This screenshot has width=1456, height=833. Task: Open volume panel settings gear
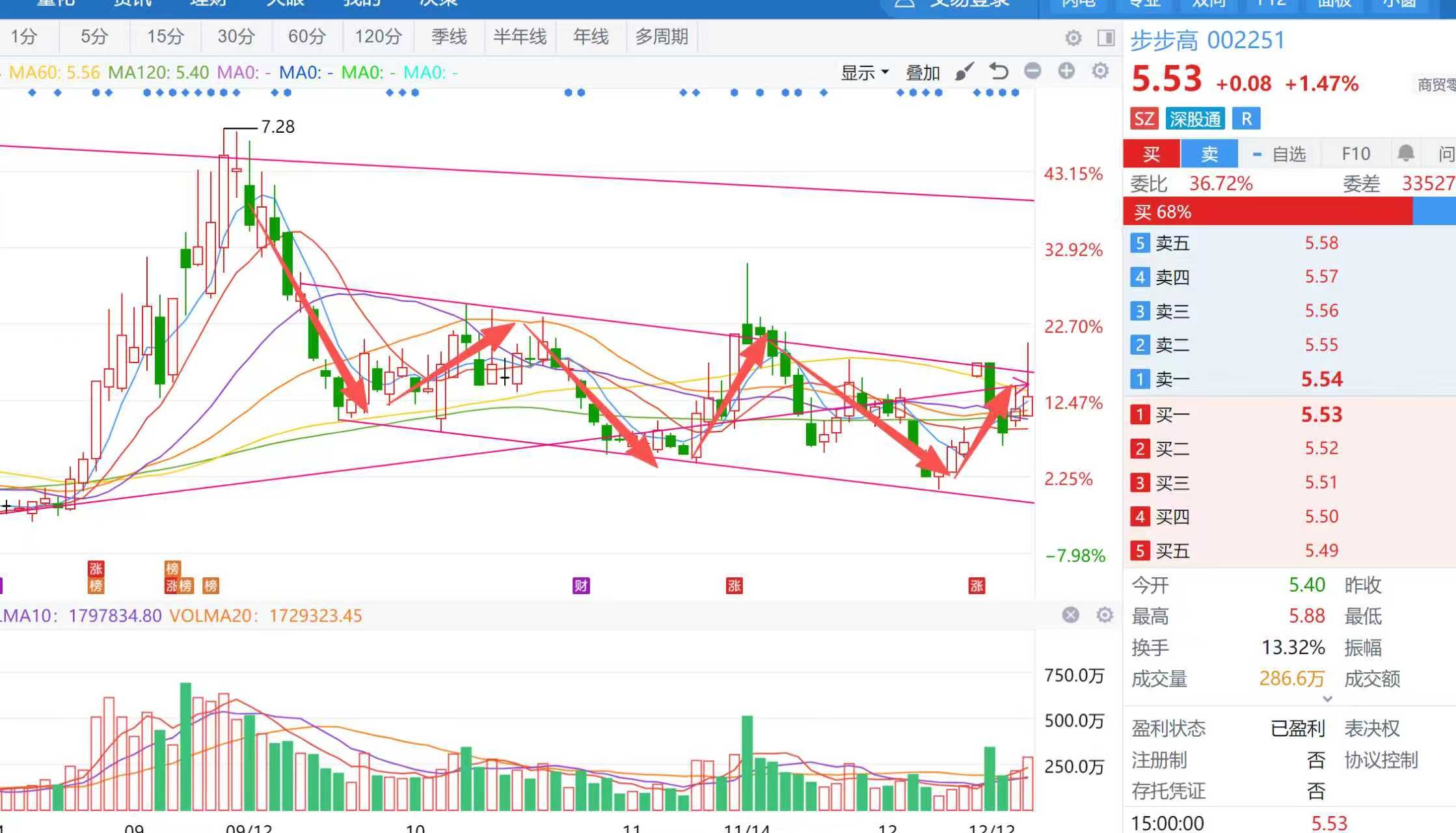click(1104, 615)
